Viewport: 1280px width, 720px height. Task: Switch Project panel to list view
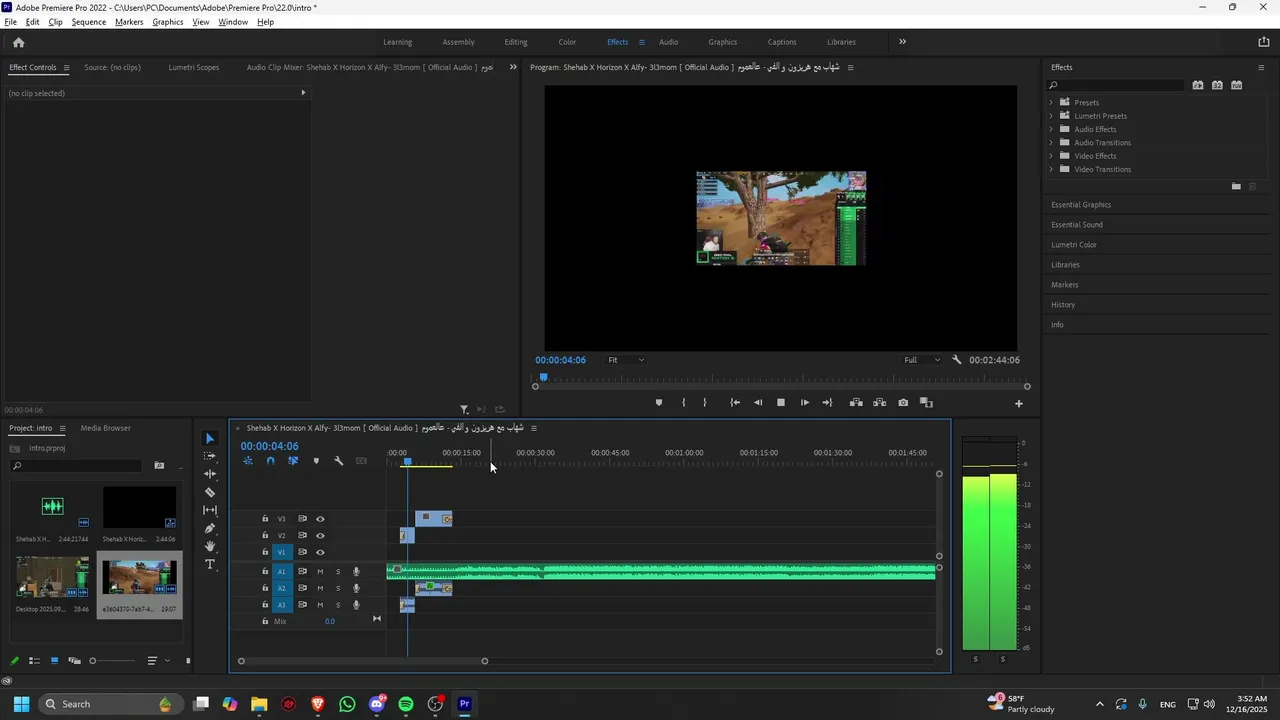34,660
